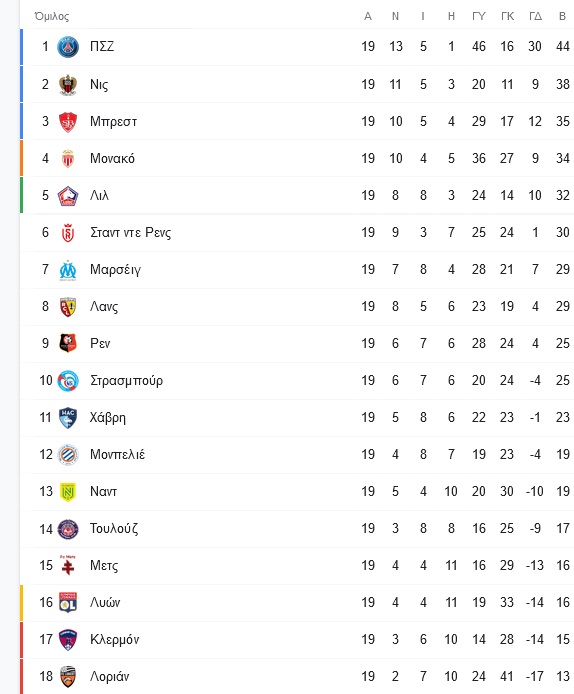Screen dimensions: 574x694
Task: Select the Τουλούζ team name
Action: [114, 528]
